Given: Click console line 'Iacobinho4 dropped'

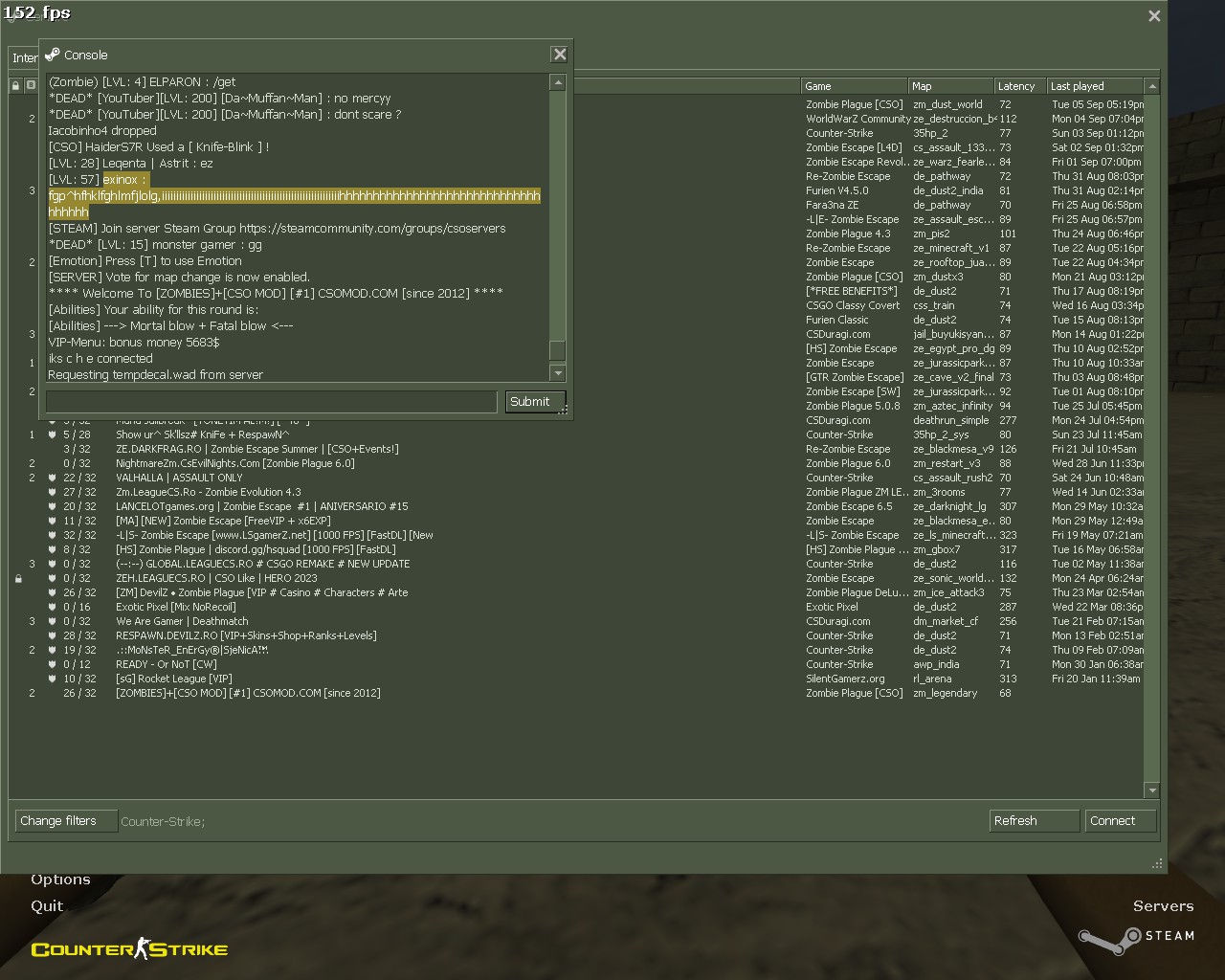Looking at the screenshot, I should [102, 130].
